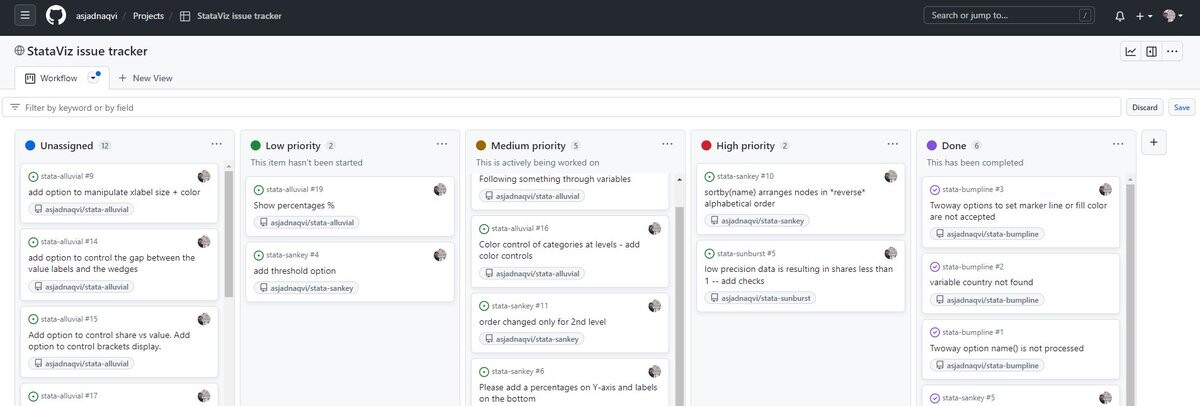Screen dimensions: 1200x406
Task: Add a New View tab
Action: [x=146, y=78]
